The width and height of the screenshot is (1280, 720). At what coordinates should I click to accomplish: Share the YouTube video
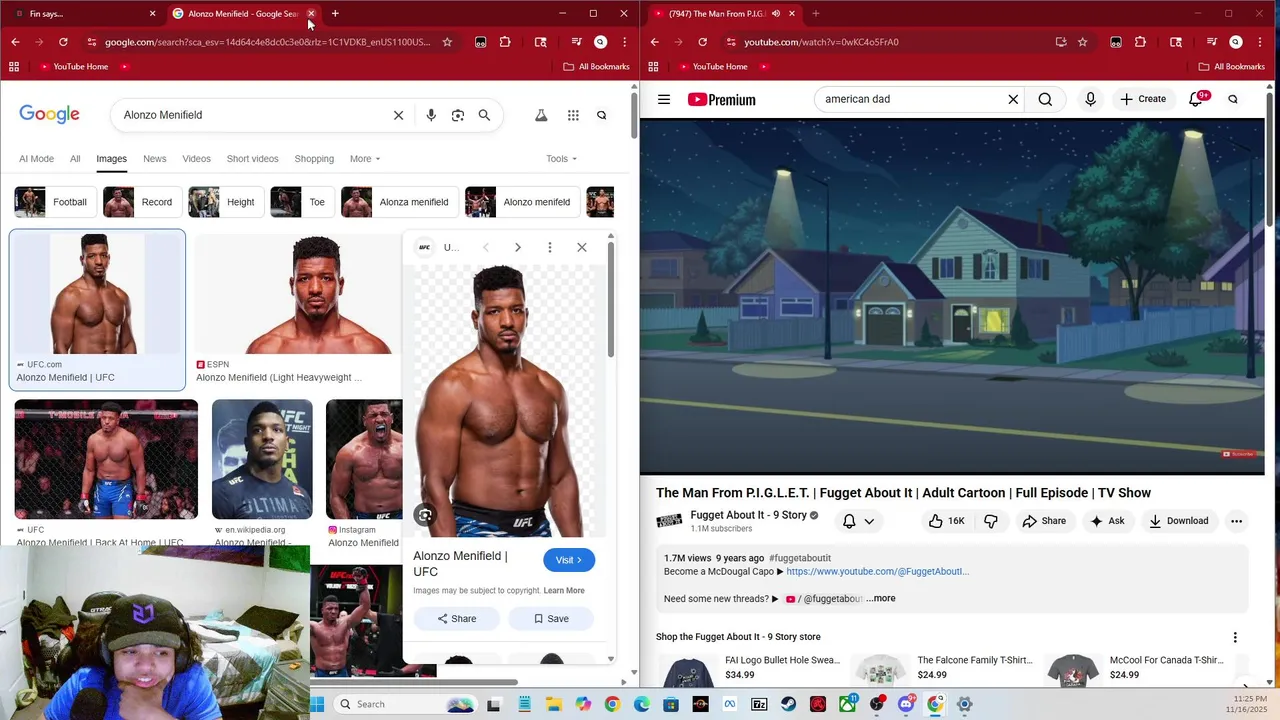1043,521
